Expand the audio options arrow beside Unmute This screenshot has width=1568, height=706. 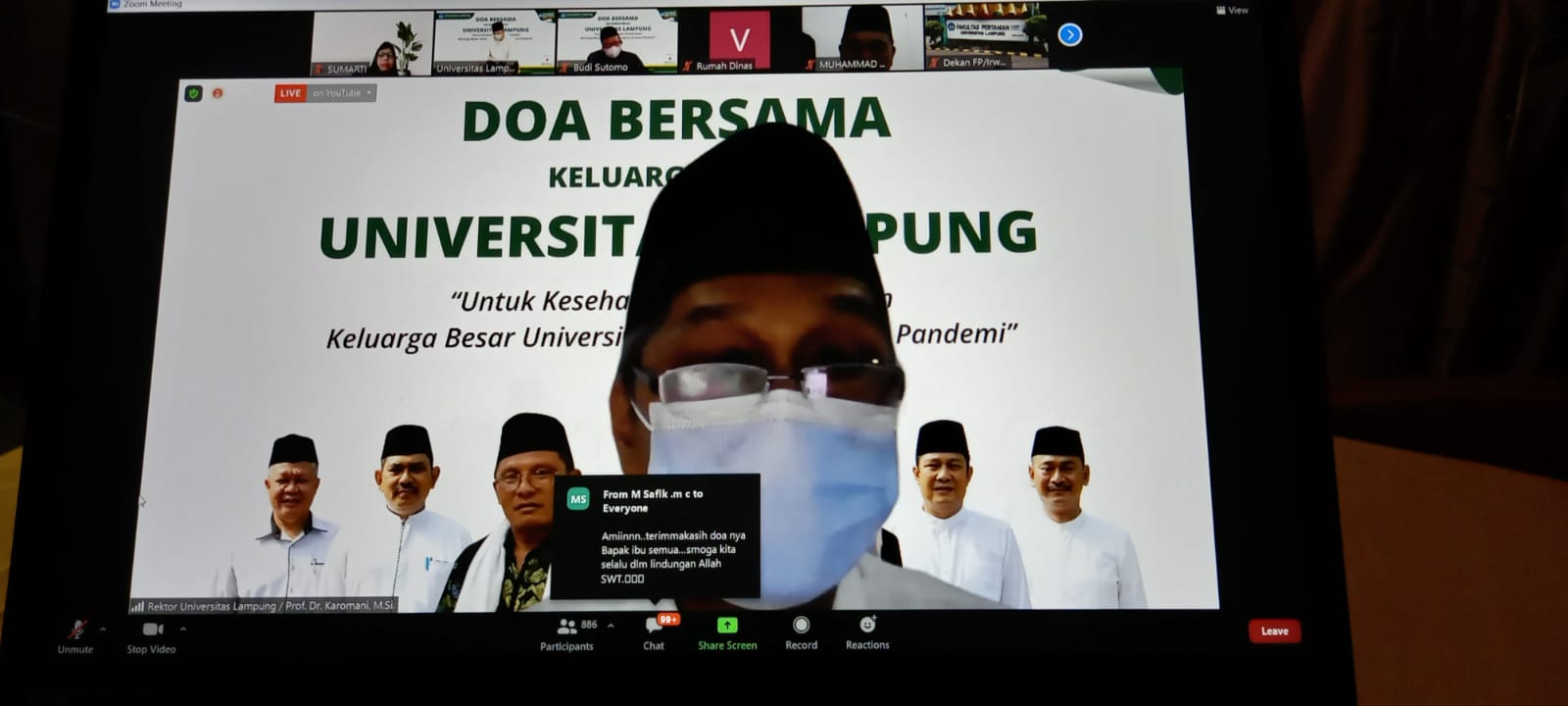[103, 630]
